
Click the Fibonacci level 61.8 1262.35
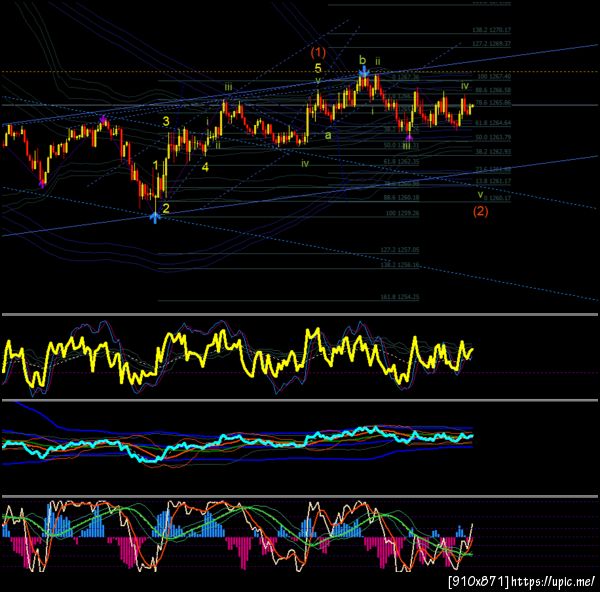(x=401, y=162)
